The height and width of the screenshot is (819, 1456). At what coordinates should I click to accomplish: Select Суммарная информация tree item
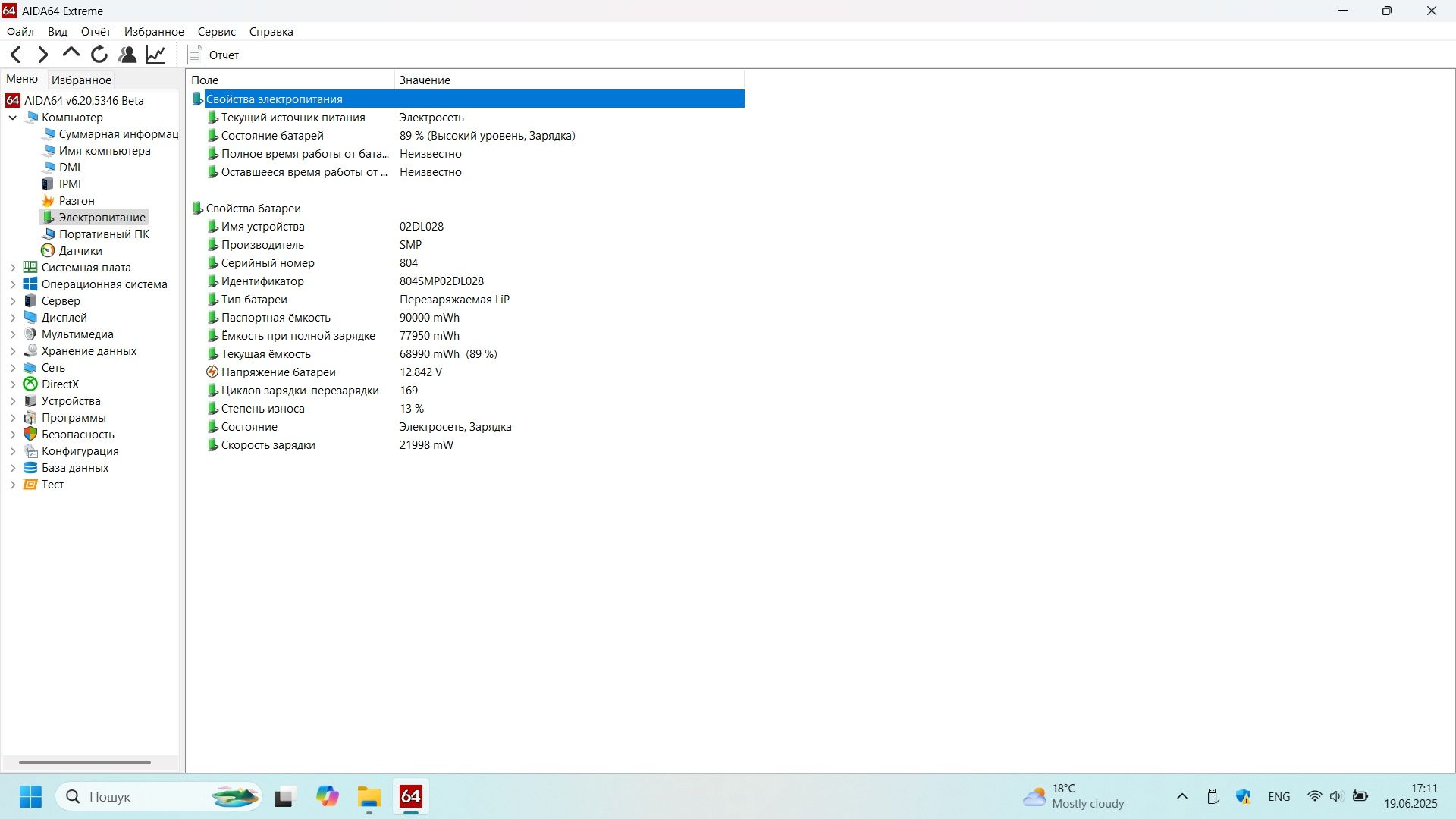pos(111,134)
